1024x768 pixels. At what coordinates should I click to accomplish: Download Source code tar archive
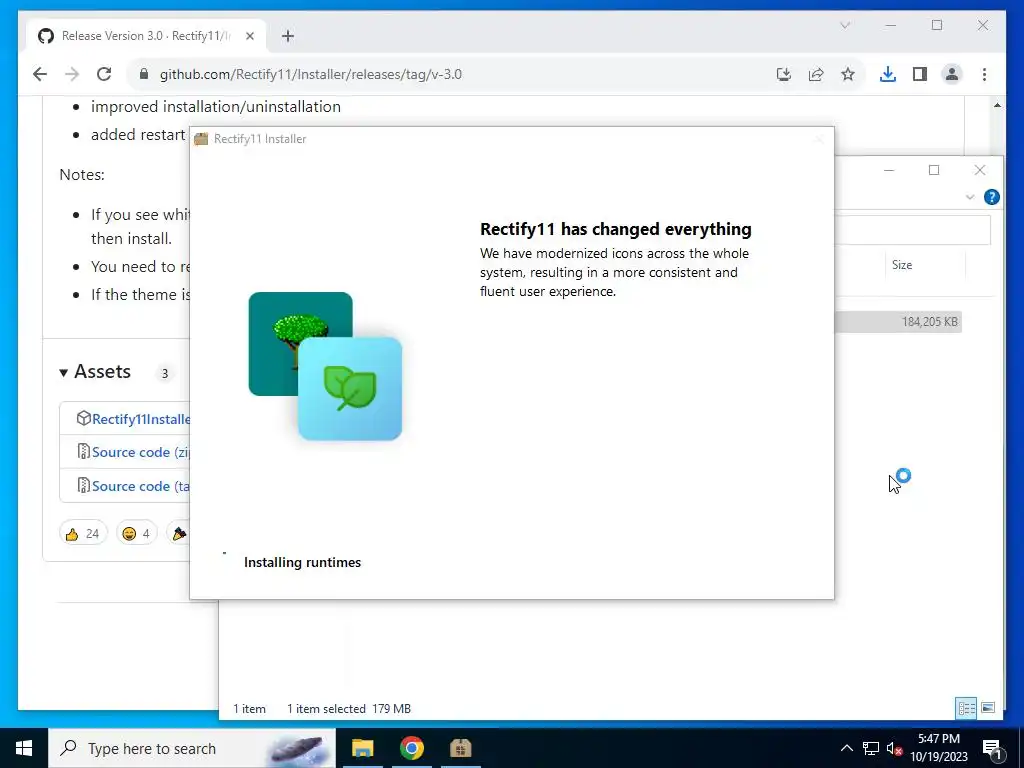pos(140,486)
